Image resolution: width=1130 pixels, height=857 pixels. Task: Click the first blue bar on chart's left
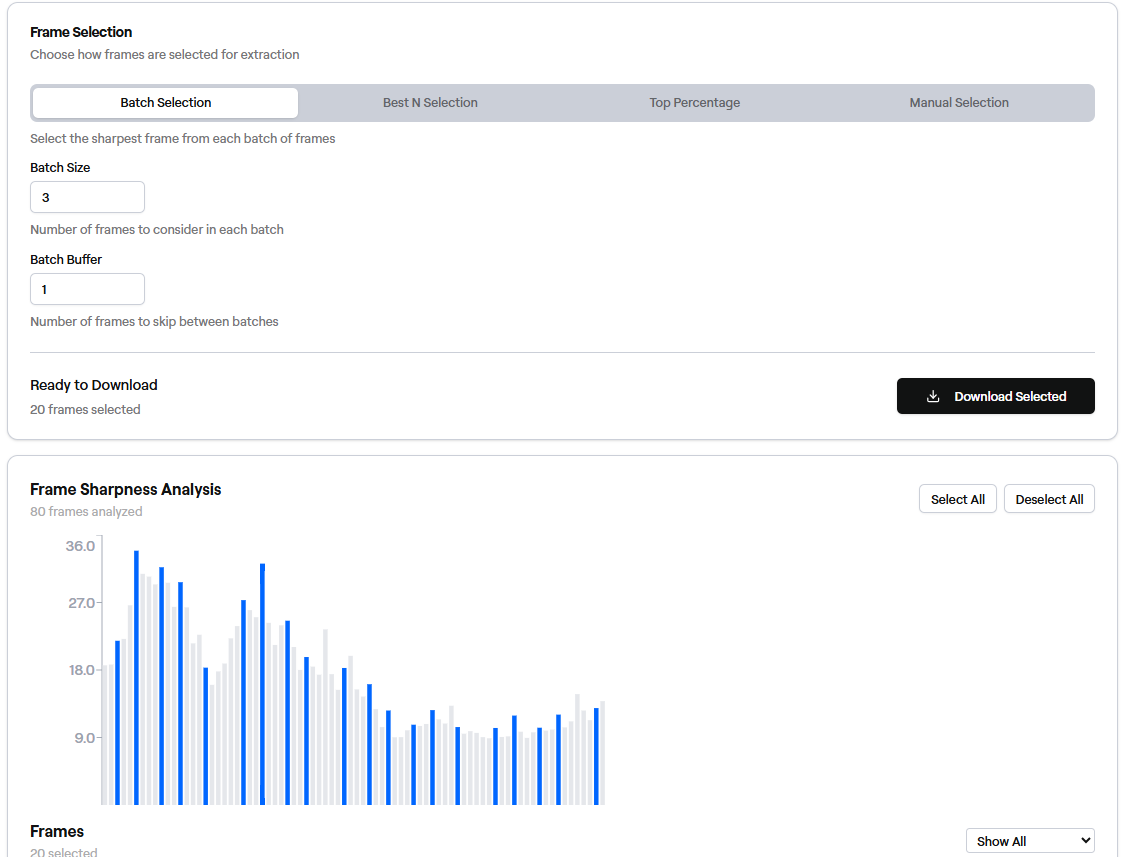coord(117,722)
